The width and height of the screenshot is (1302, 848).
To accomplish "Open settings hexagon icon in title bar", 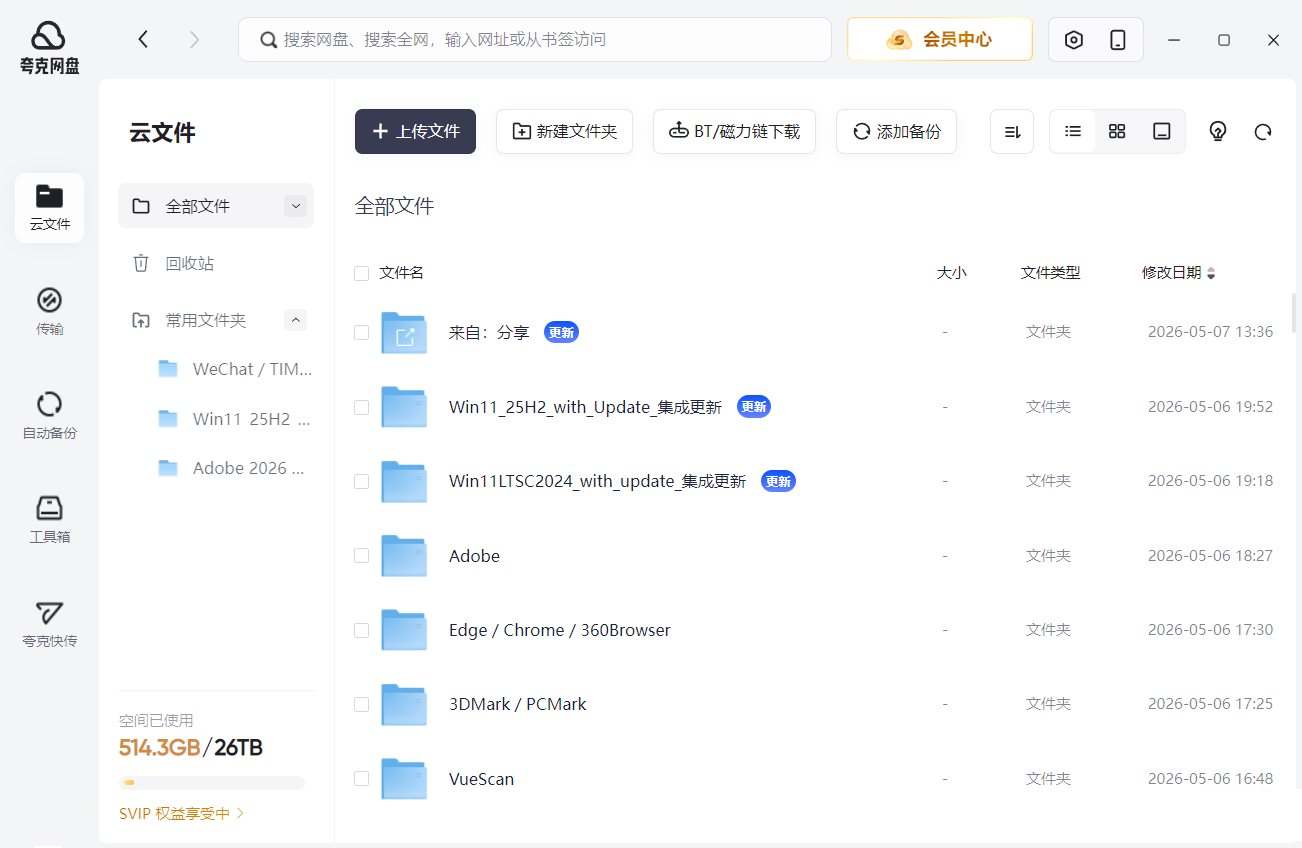I will point(1073,40).
